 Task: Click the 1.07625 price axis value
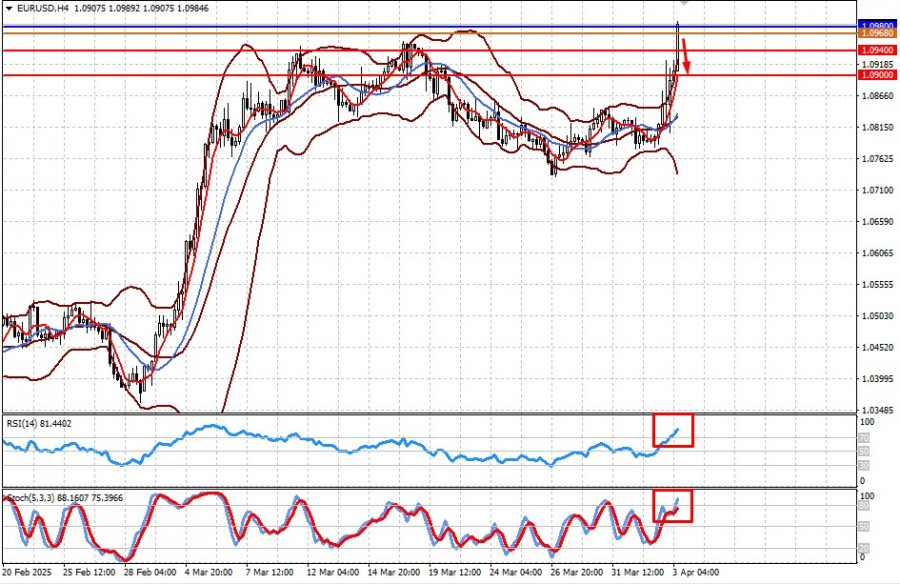878,158
